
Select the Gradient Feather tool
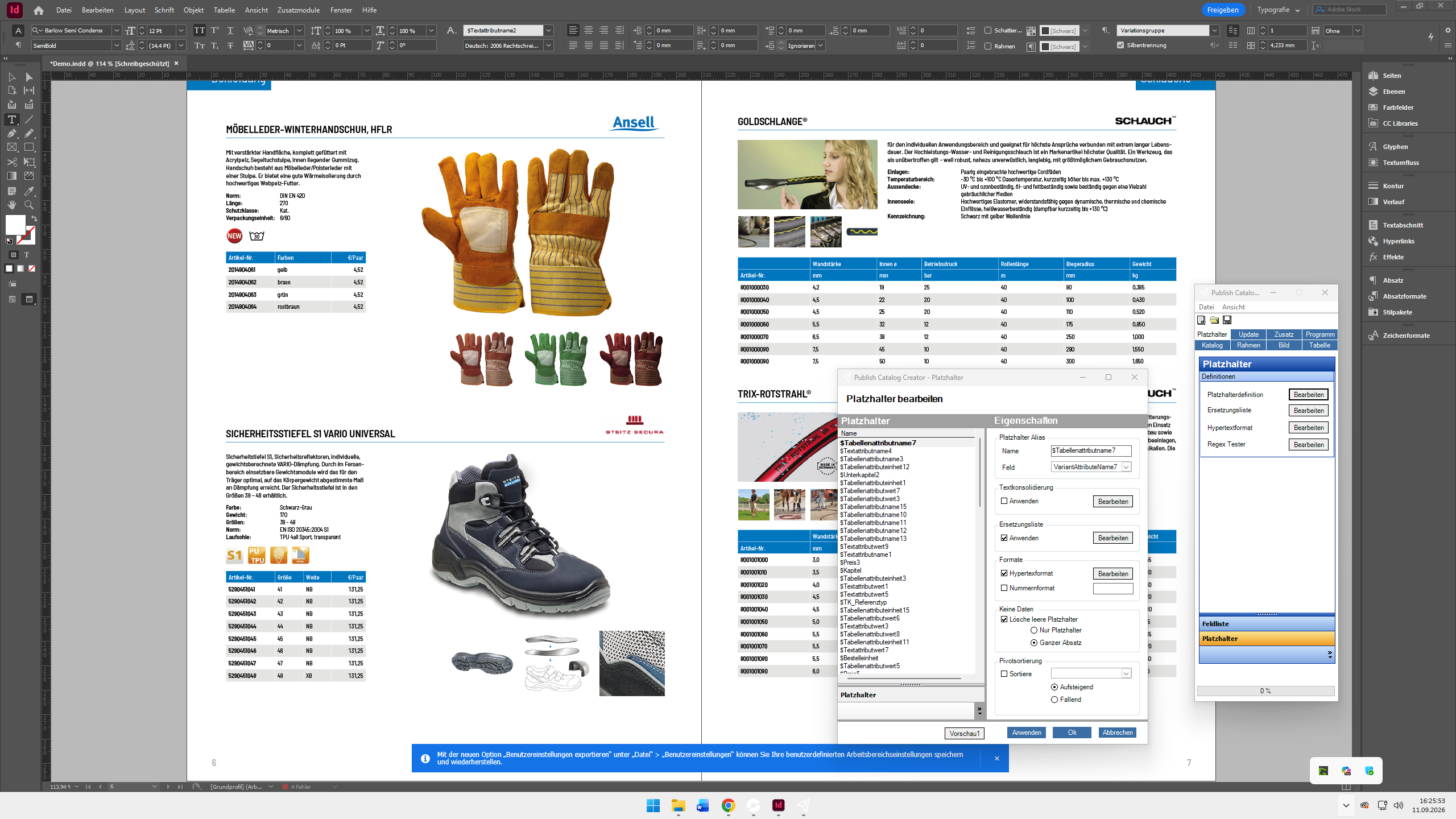pyautogui.click(x=29, y=176)
